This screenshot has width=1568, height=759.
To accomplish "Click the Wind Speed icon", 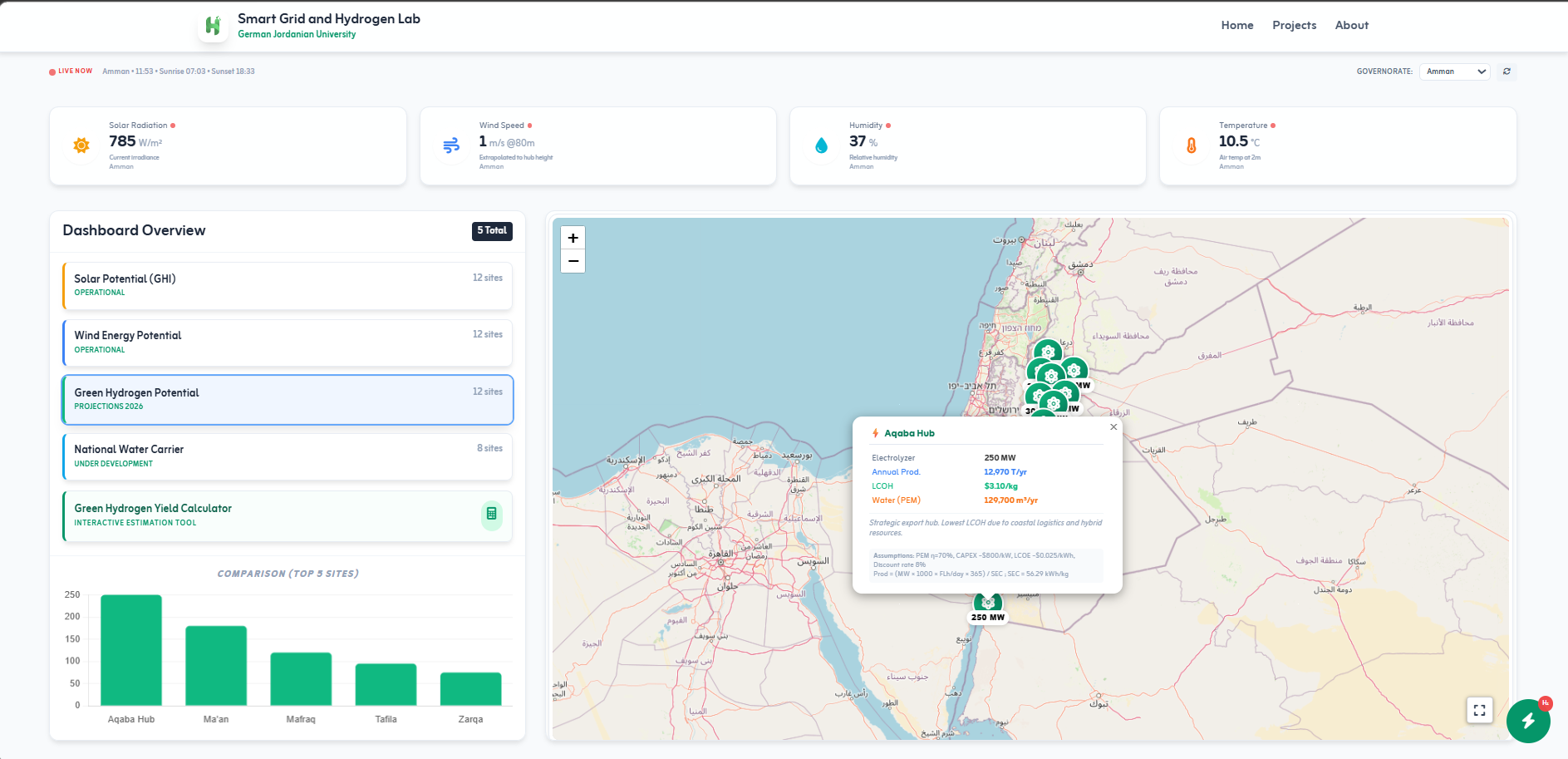I will pos(451,145).
